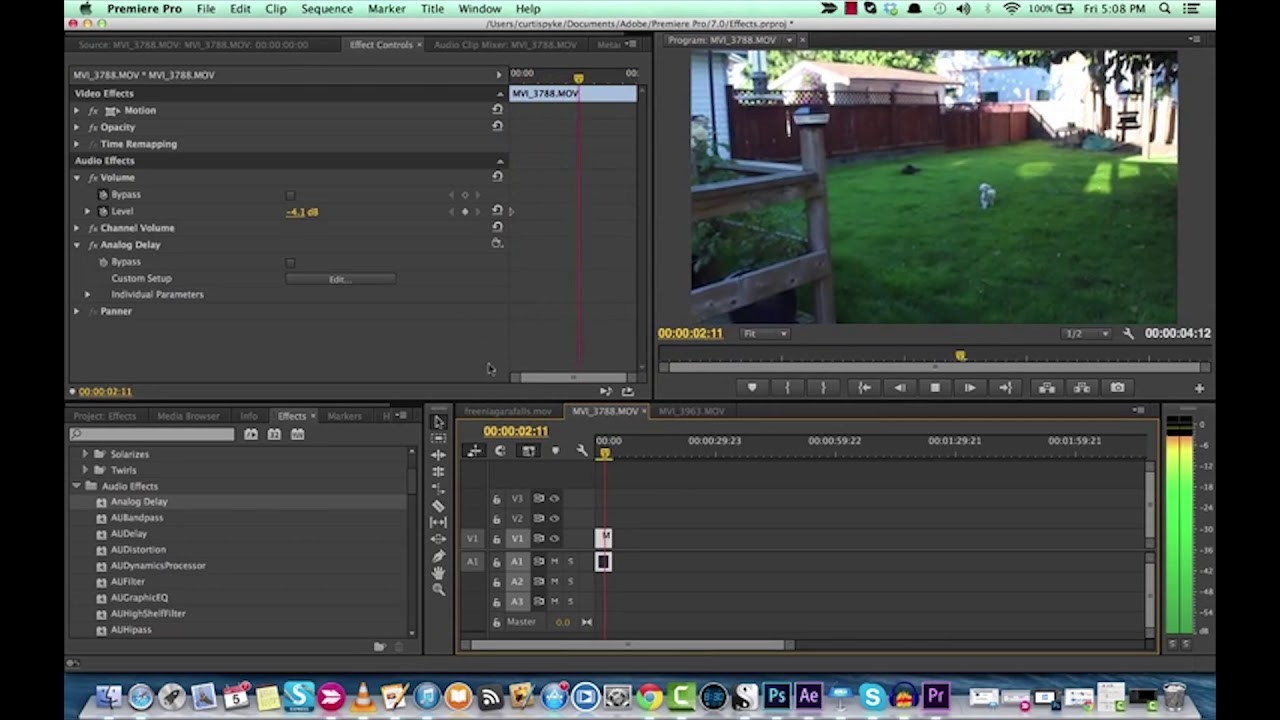Click the Effects panel search field
This screenshot has height=720, width=1280.
pos(152,434)
